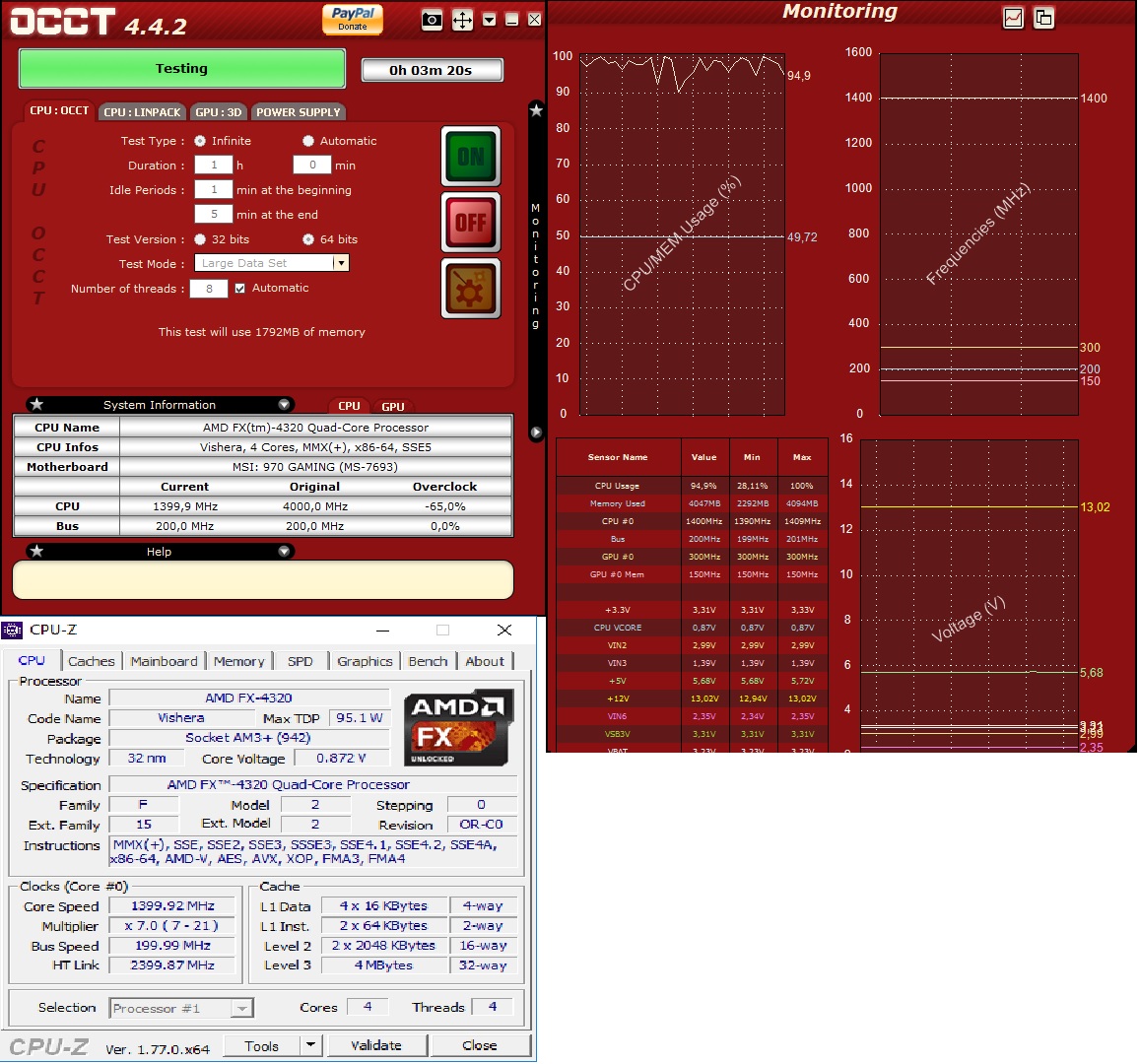This screenshot has width=1139, height=1064.
Task: Click the Validate button in CPU-Z
Action: (376, 1045)
